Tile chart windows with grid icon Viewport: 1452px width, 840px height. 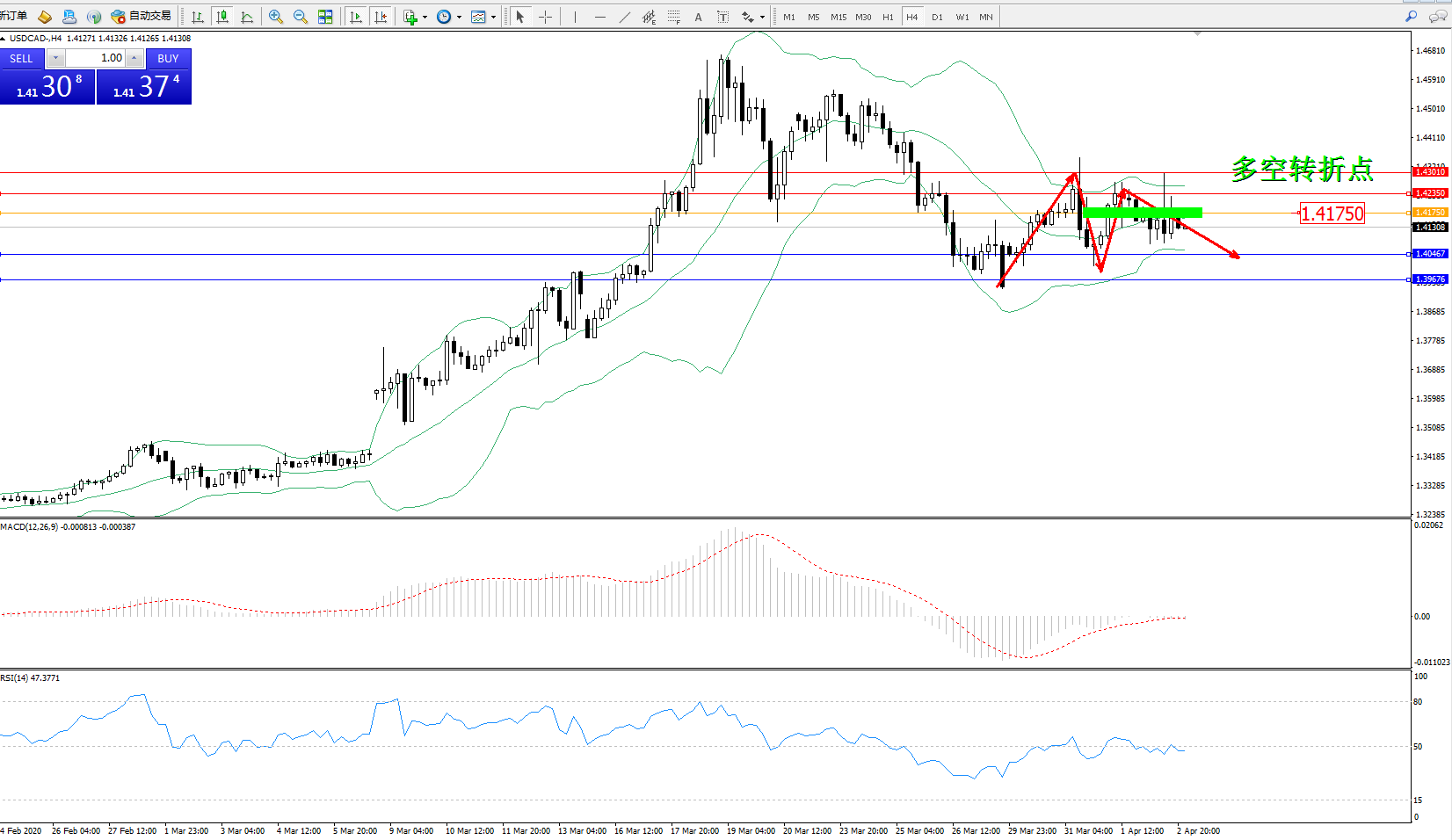[325, 17]
